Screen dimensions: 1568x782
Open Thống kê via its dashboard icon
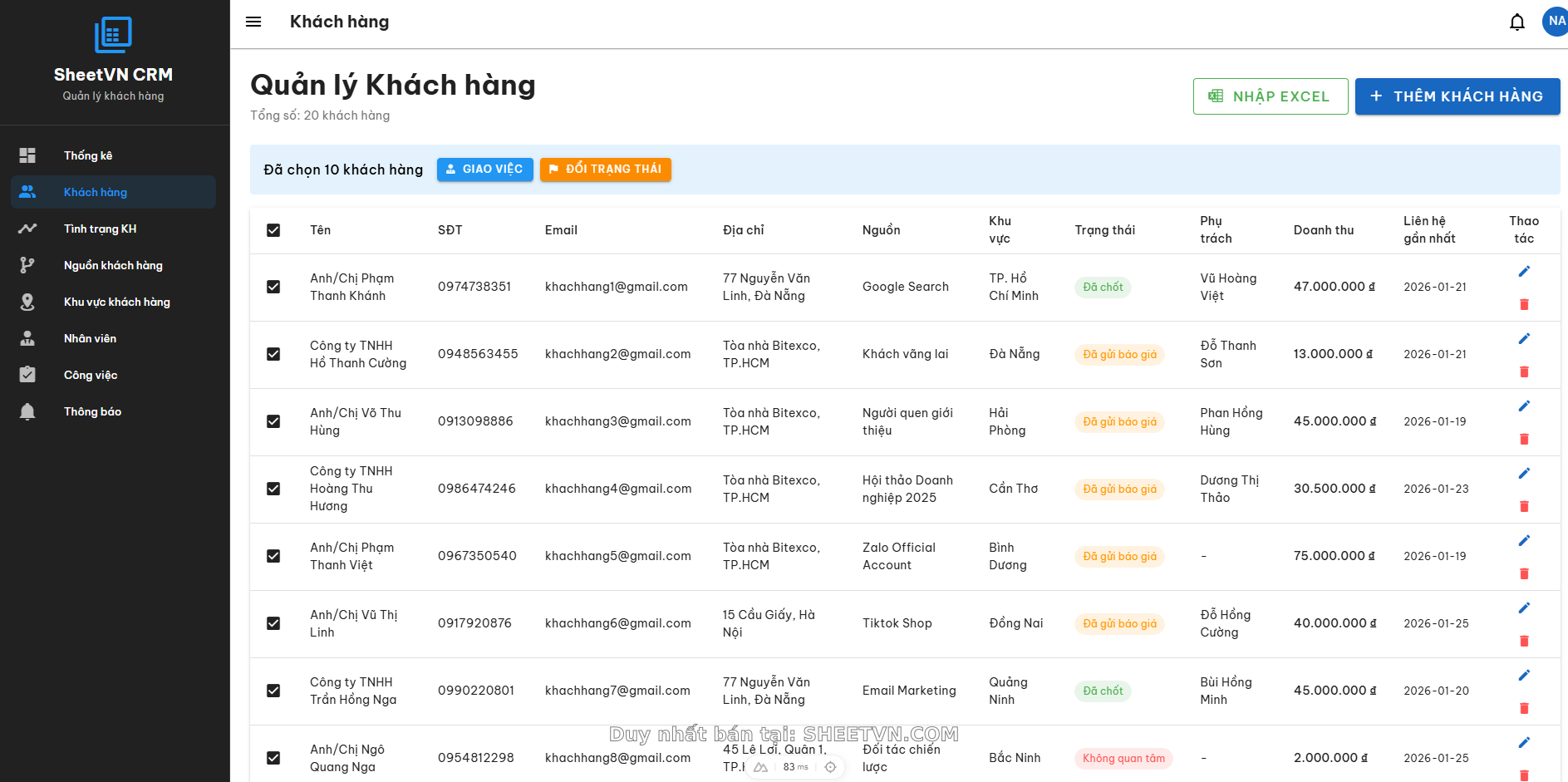[x=27, y=155]
